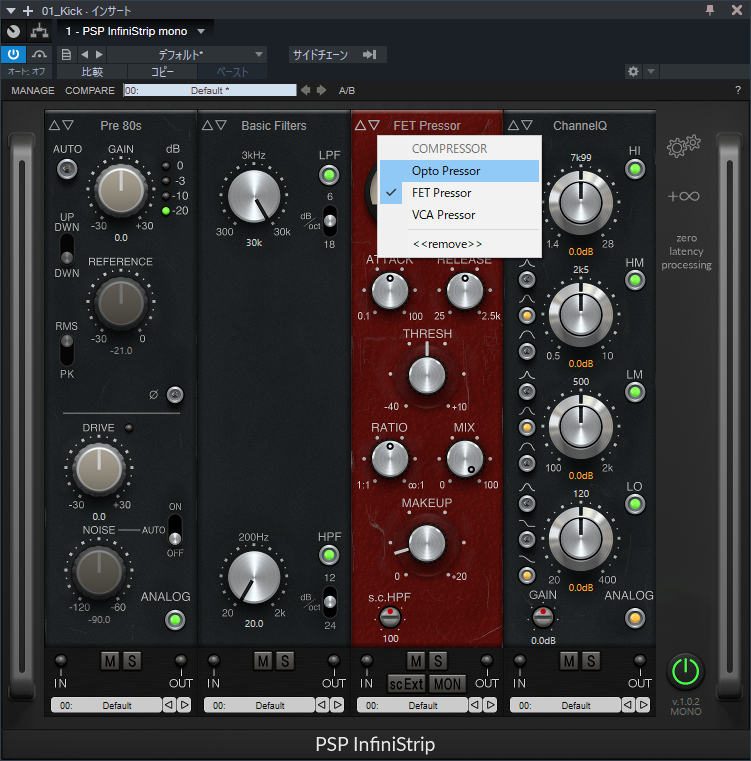Toggle scExt external sidechain button

tap(406, 684)
